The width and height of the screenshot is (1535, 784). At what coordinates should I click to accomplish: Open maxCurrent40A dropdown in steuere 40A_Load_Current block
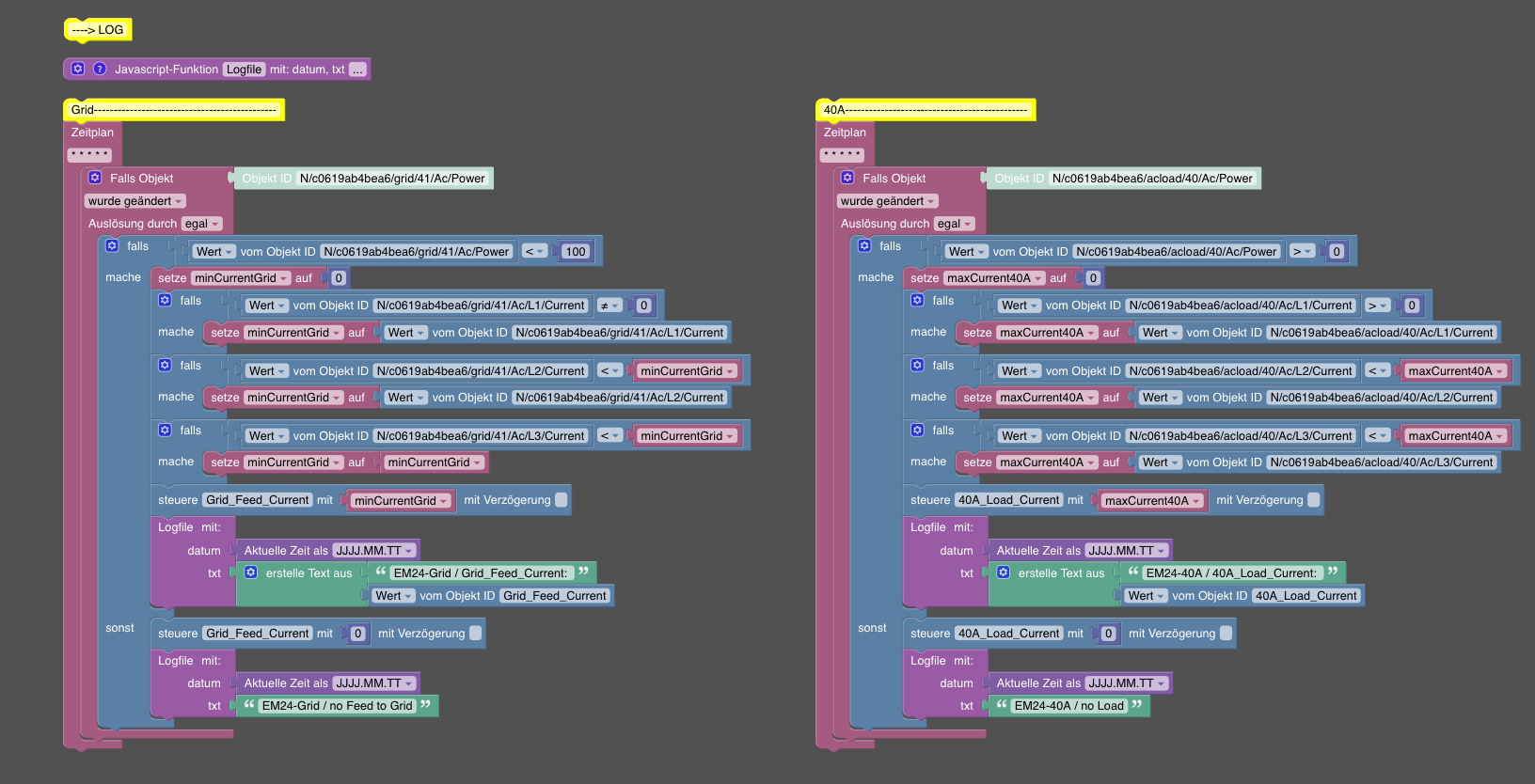(x=1152, y=501)
